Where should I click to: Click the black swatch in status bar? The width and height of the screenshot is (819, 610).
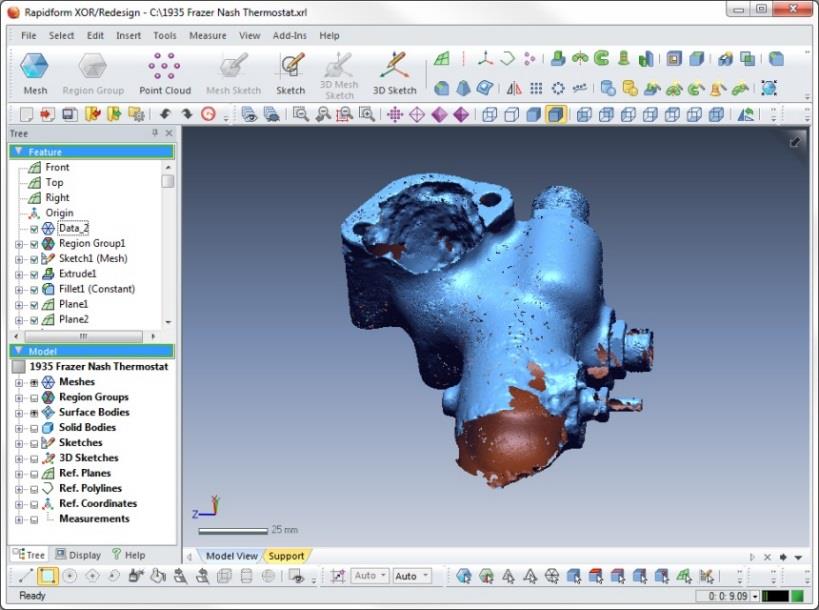(x=776, y=596)
